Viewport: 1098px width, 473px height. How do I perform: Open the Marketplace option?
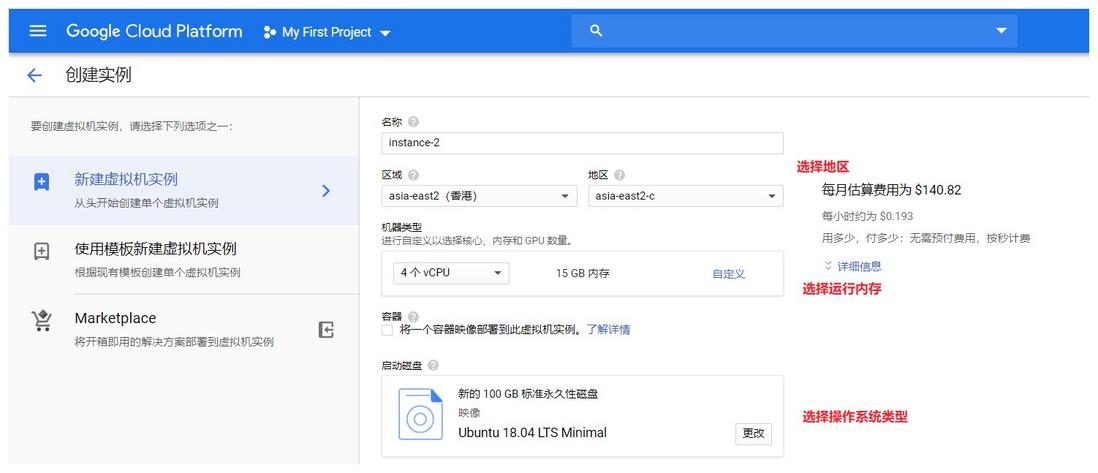click(x=183, y=329)
